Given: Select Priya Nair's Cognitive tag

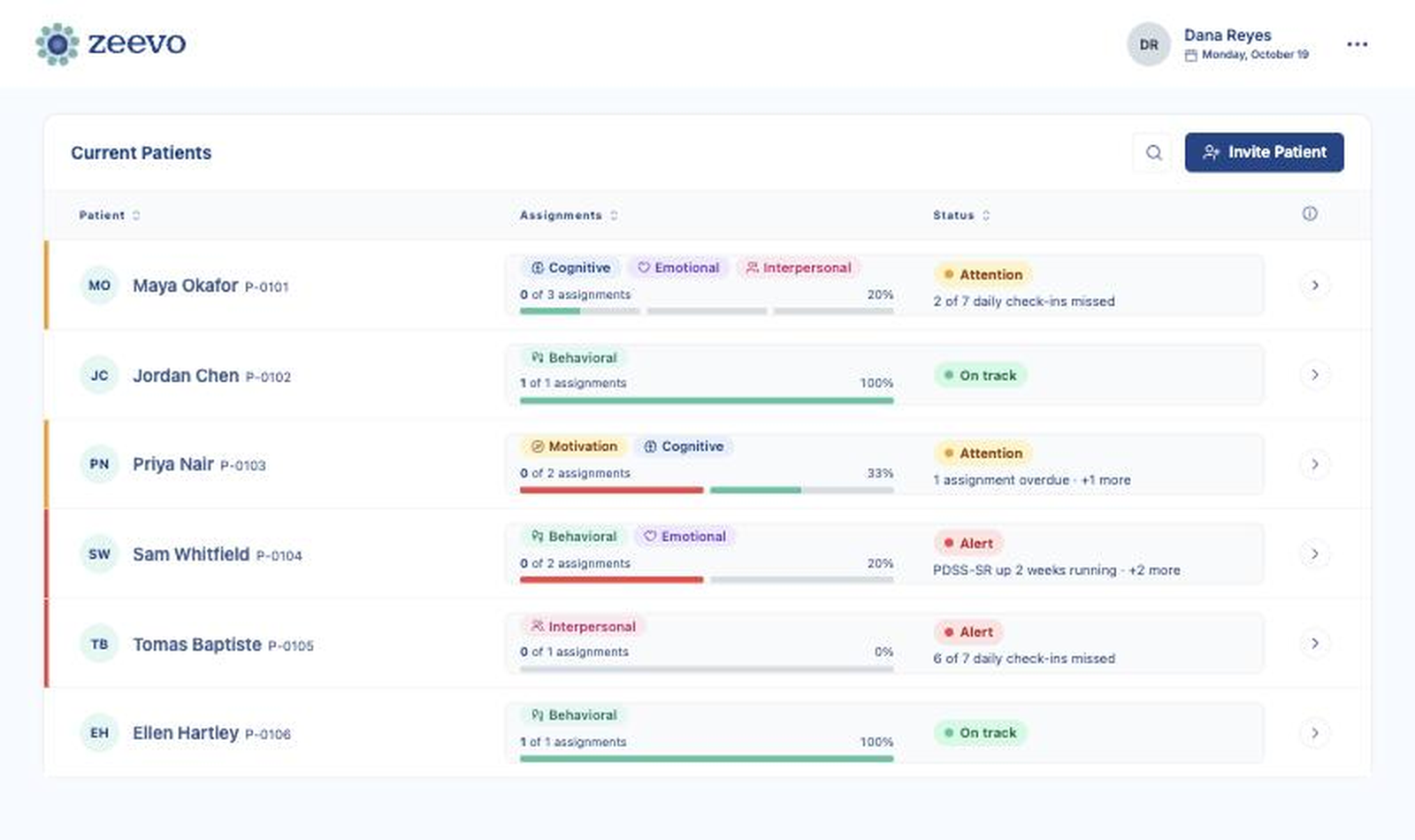Looking at the screenshot, I should tap(684, 447).
